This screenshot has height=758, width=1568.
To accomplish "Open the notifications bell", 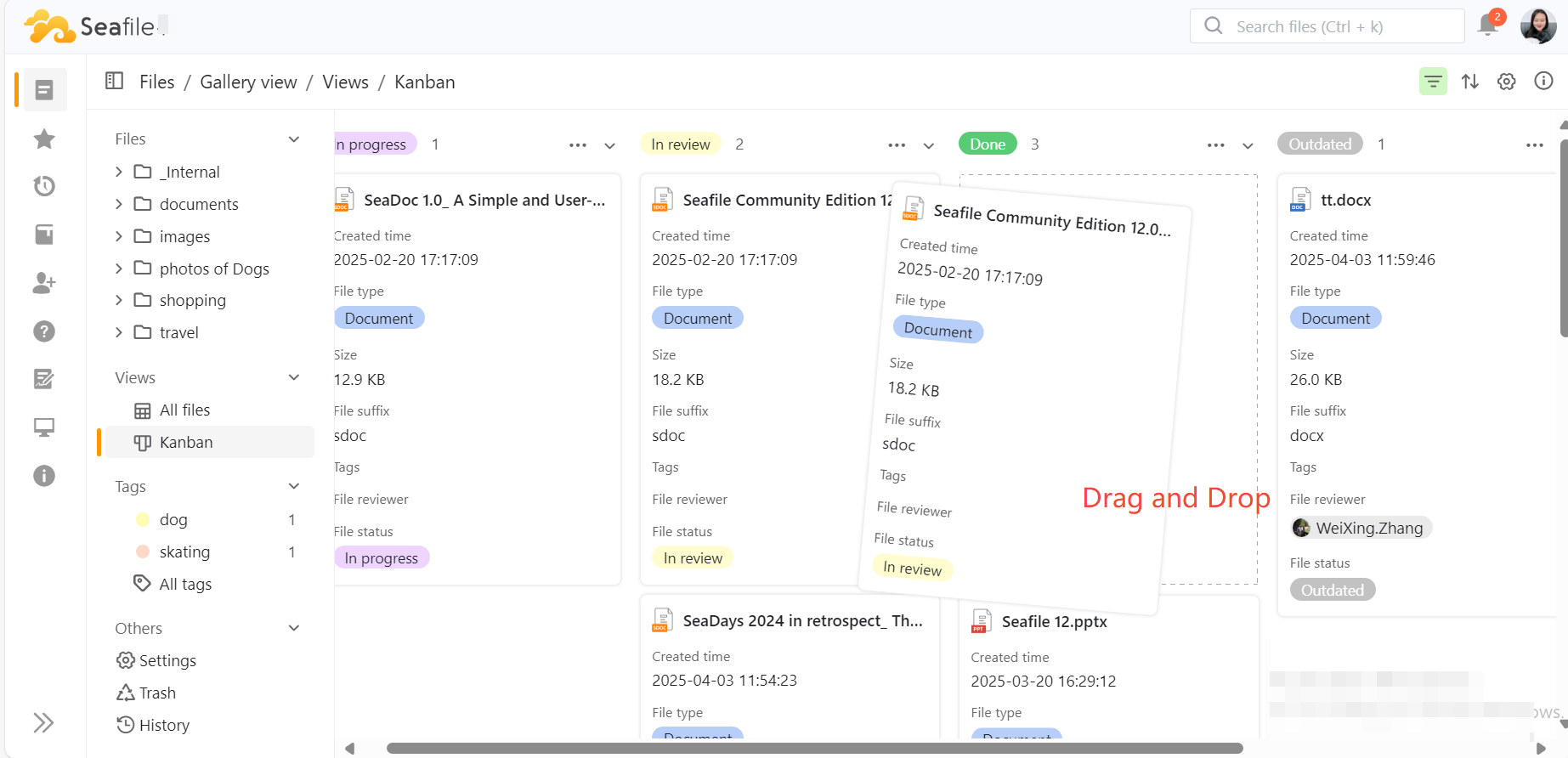I will [x=1488, y=25].
